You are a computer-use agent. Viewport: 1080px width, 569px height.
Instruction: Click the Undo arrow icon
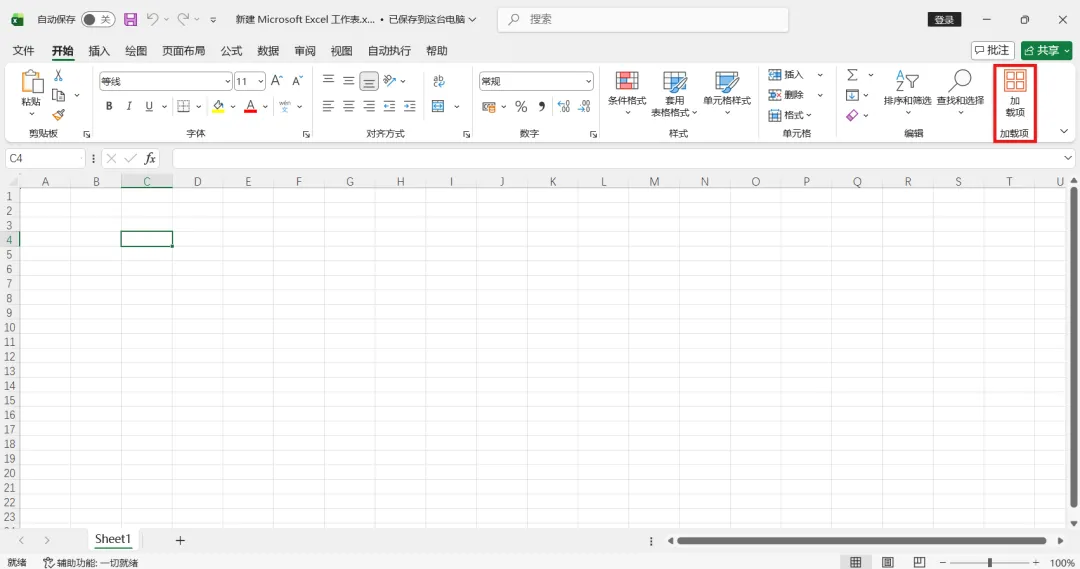tap(152, 19)
